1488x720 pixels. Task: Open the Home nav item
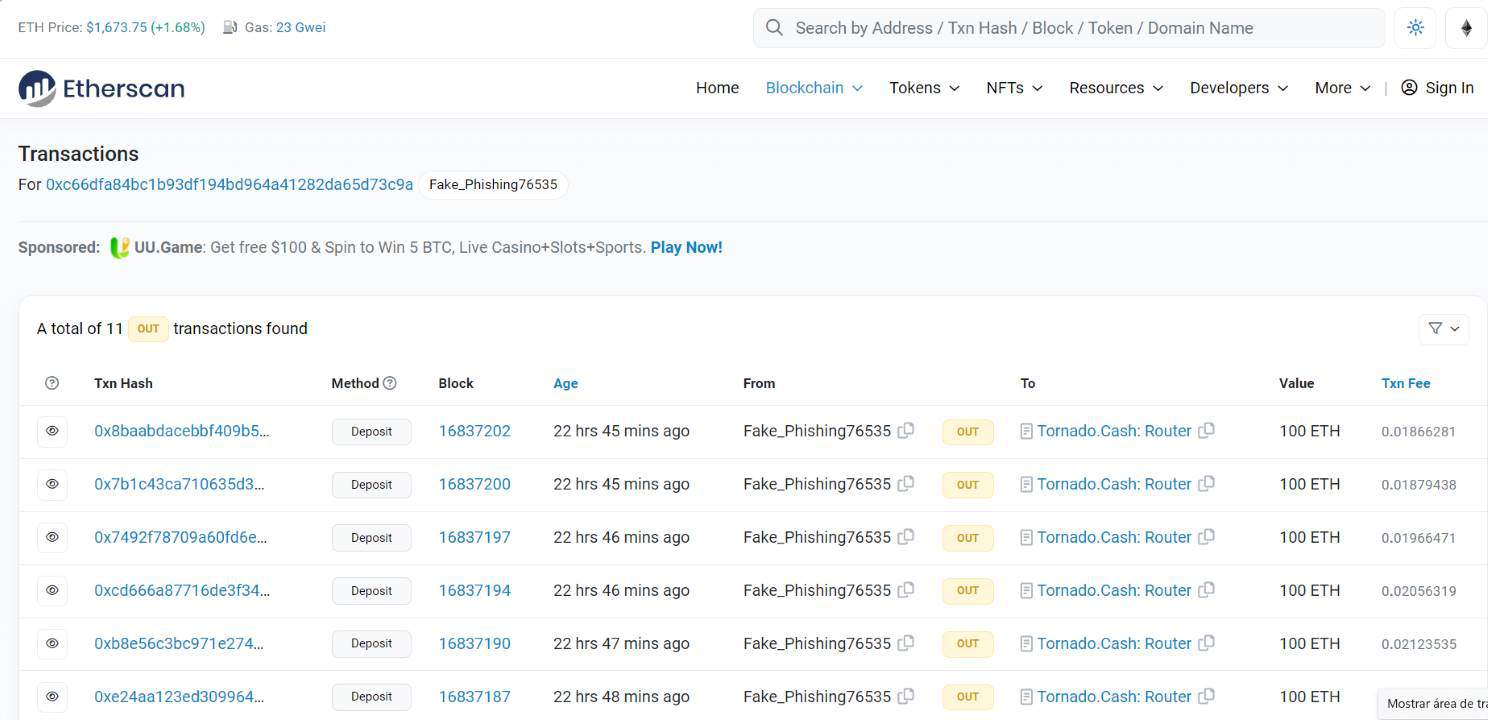click(x=717, y=88)
